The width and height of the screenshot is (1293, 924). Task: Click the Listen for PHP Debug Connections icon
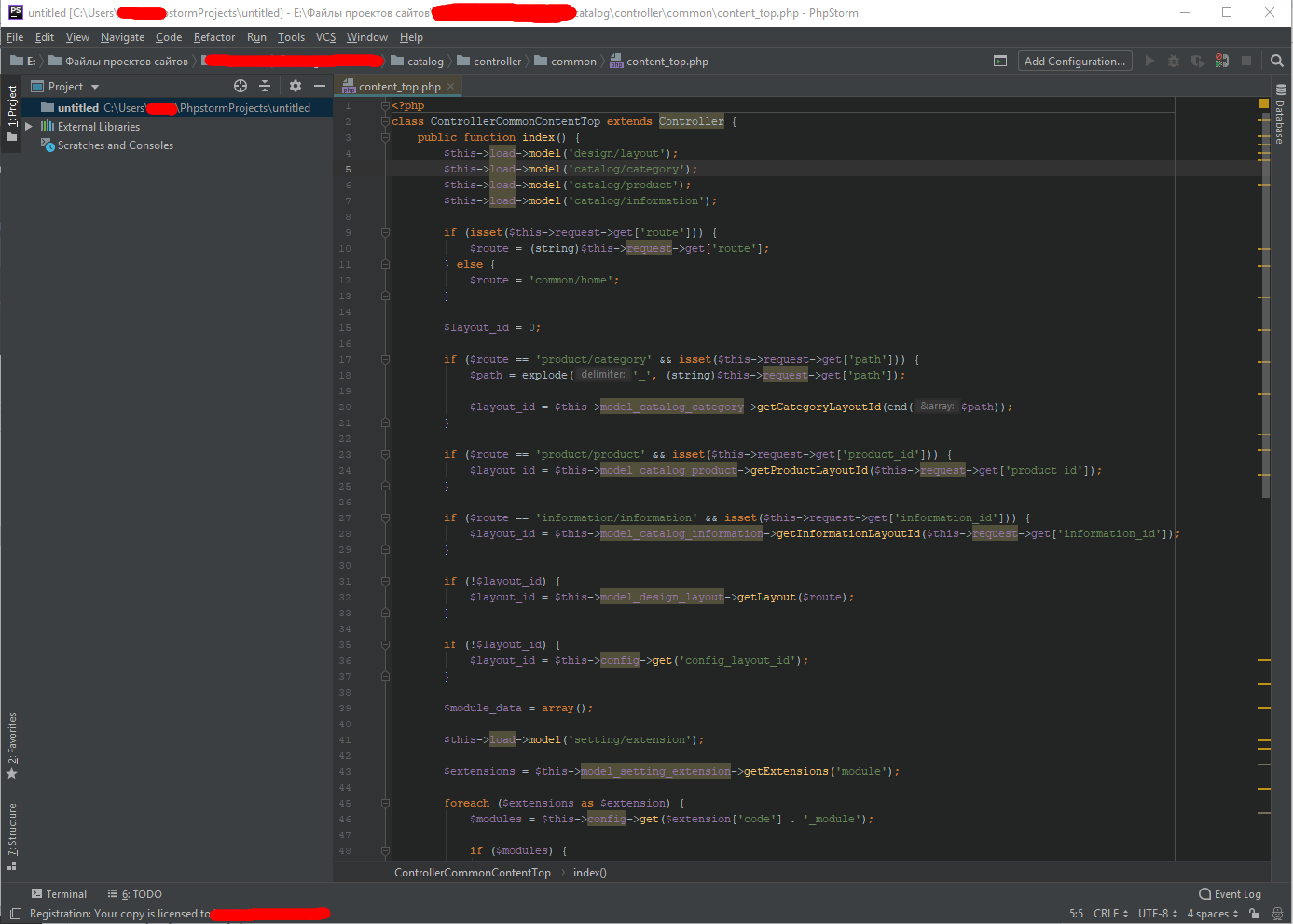[1222, 61]
